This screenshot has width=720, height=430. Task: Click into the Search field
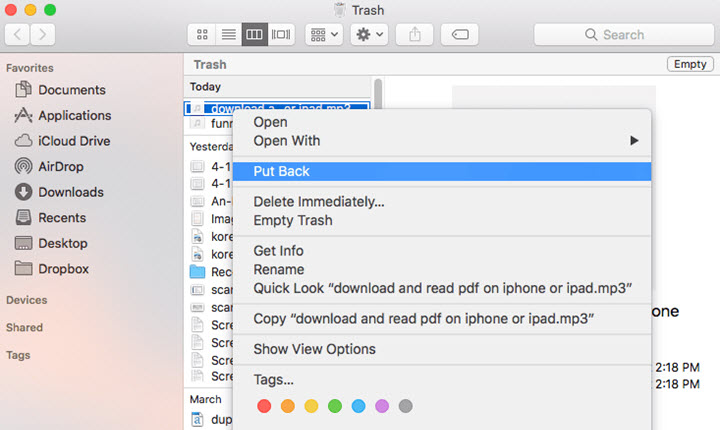[624, 34]
